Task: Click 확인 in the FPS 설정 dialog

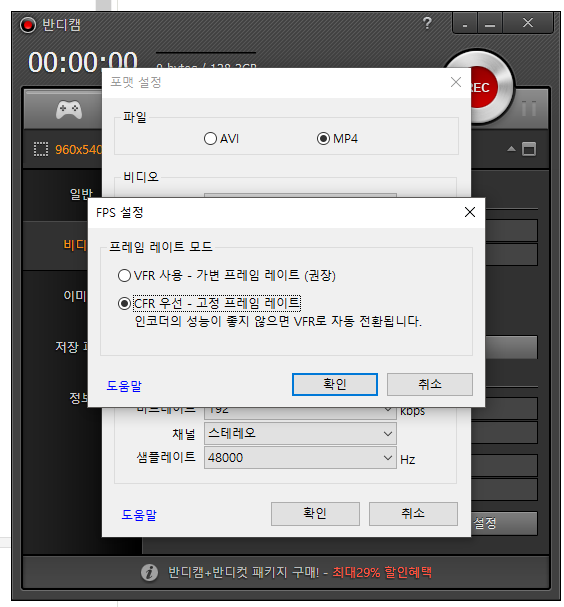Action: (x=334, y=384)
